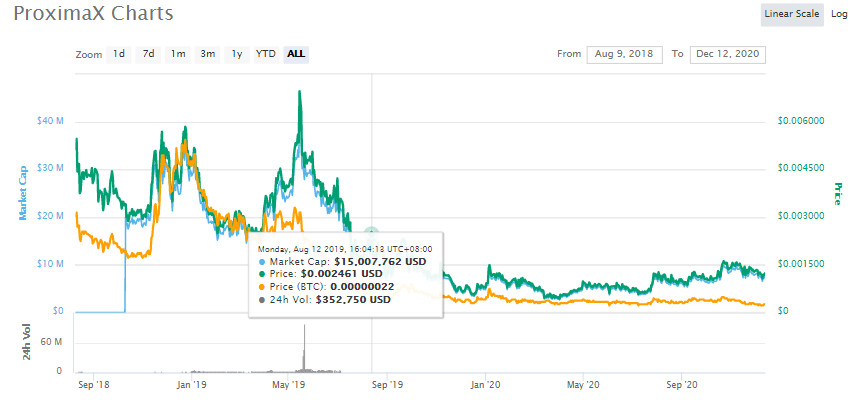Click the tooltip Price (BTC) 0.00000022 value
The width and height of the screenshot is (850, 400).
pyautogui.click(x=363, y=287)
